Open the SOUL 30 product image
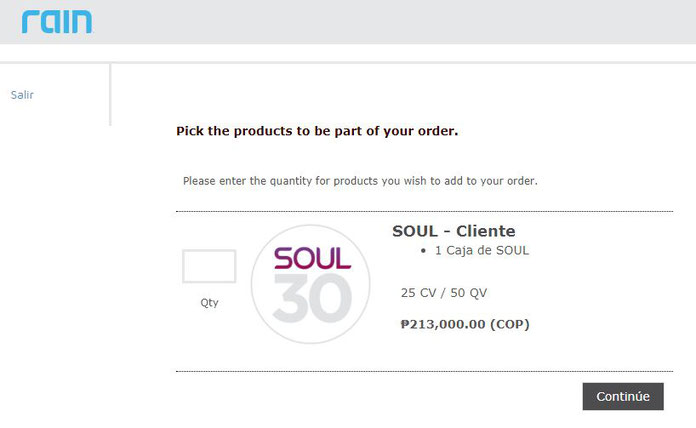The width and height of the screenshot is (696, 428). (x=311, y=285)
